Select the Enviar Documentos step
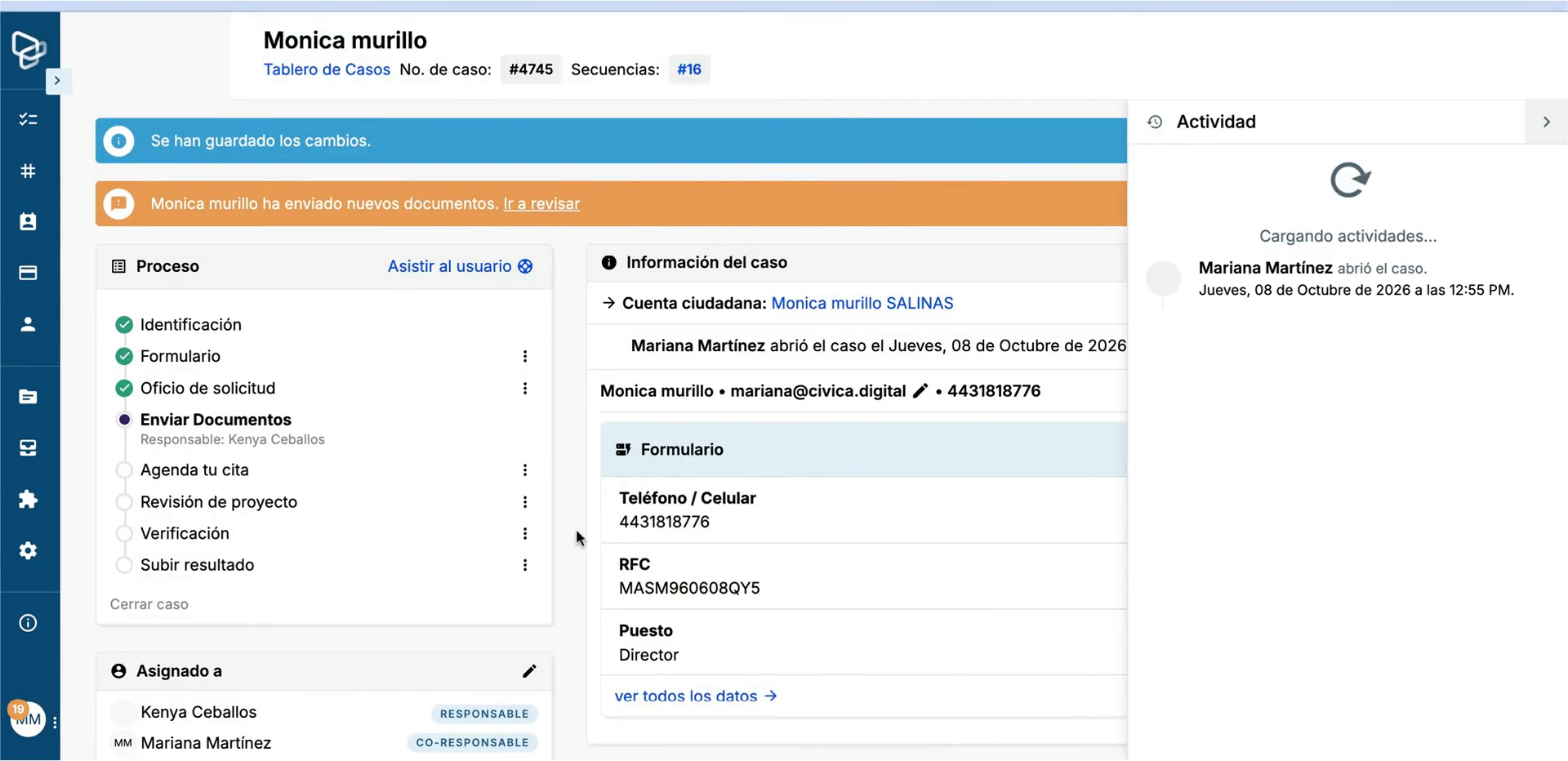 [x=216, y=420]
